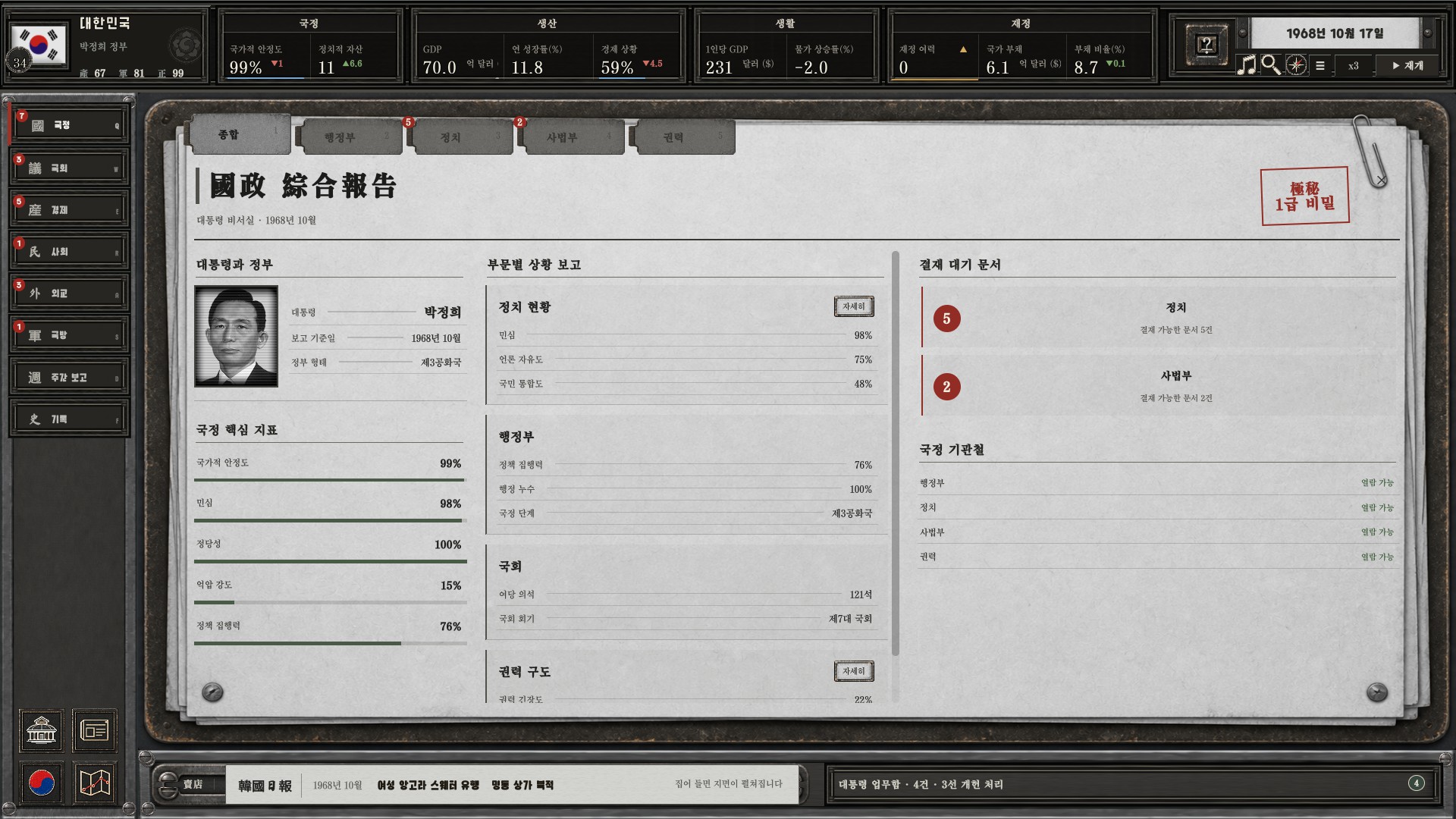Image resolution: width=1456 pixels, height=819 pixels.
Task: Open the 기록 sidebar menu
Action: tap(69, 419)
